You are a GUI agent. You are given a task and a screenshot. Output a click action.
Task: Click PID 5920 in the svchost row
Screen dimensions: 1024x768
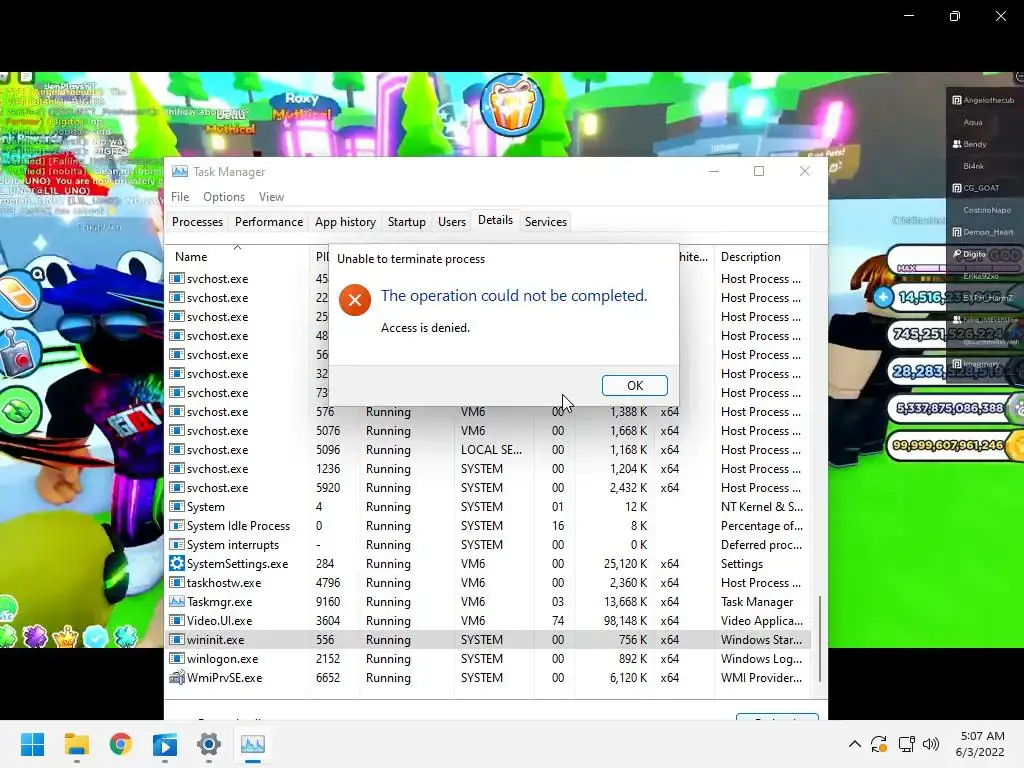pos(328,488)
